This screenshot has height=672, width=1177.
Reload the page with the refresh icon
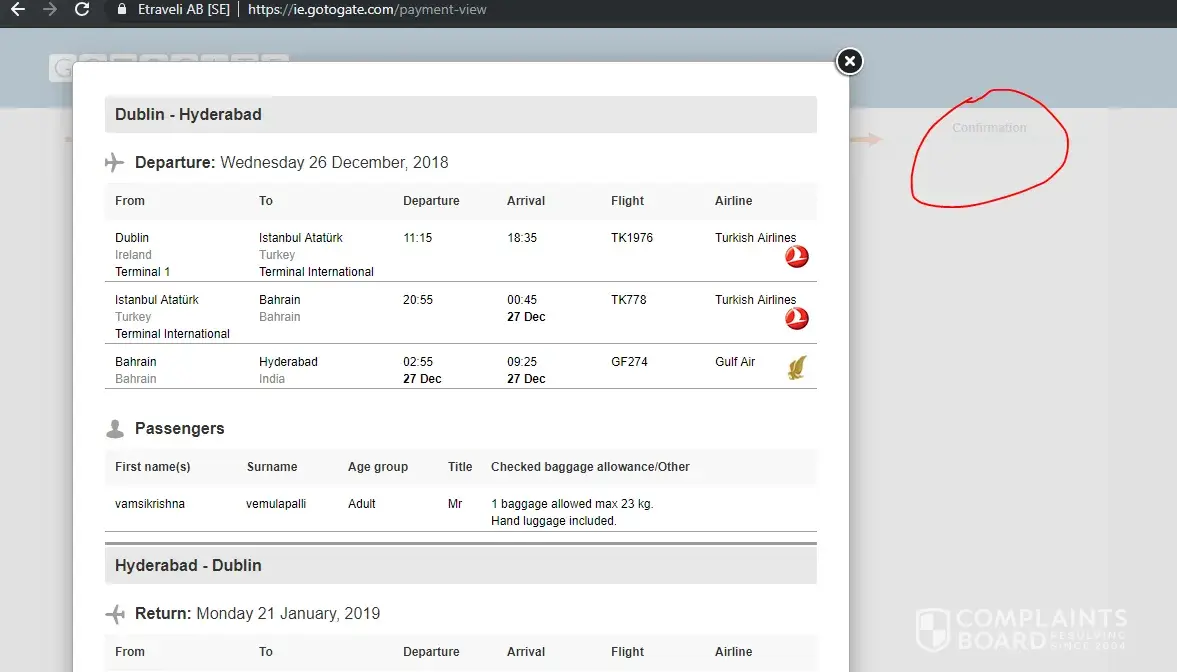pos(82,10)
